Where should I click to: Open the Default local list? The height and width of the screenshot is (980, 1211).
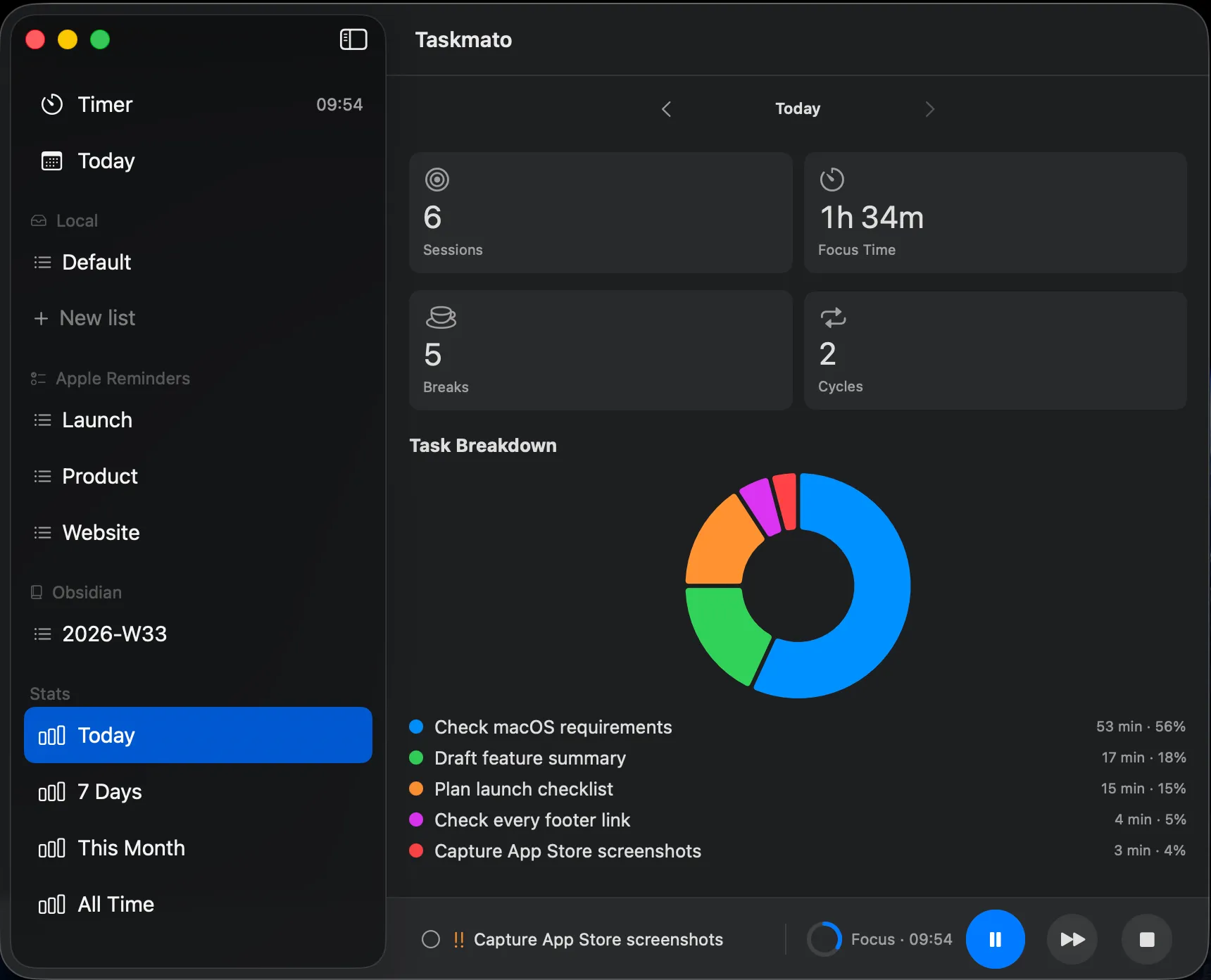pos(199,262)
